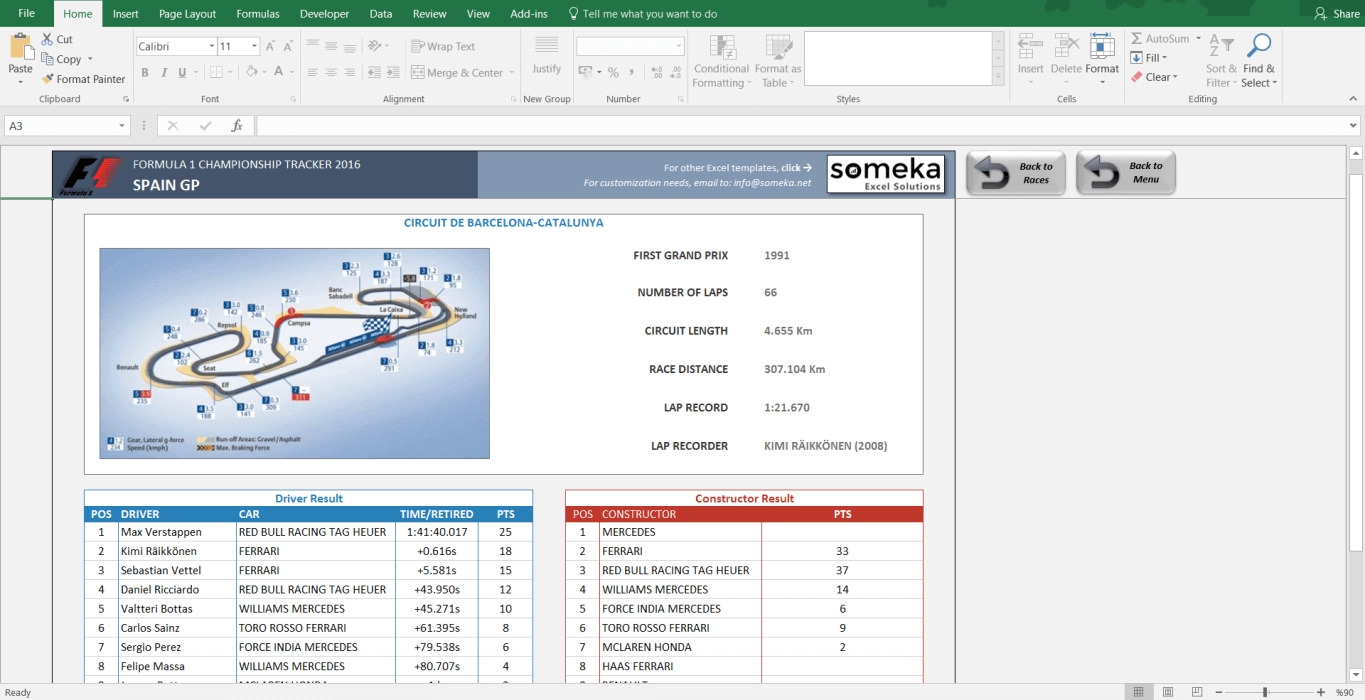Open the Name Box dropdown arrow
The image size is (1365, 700).
[123, 126]
